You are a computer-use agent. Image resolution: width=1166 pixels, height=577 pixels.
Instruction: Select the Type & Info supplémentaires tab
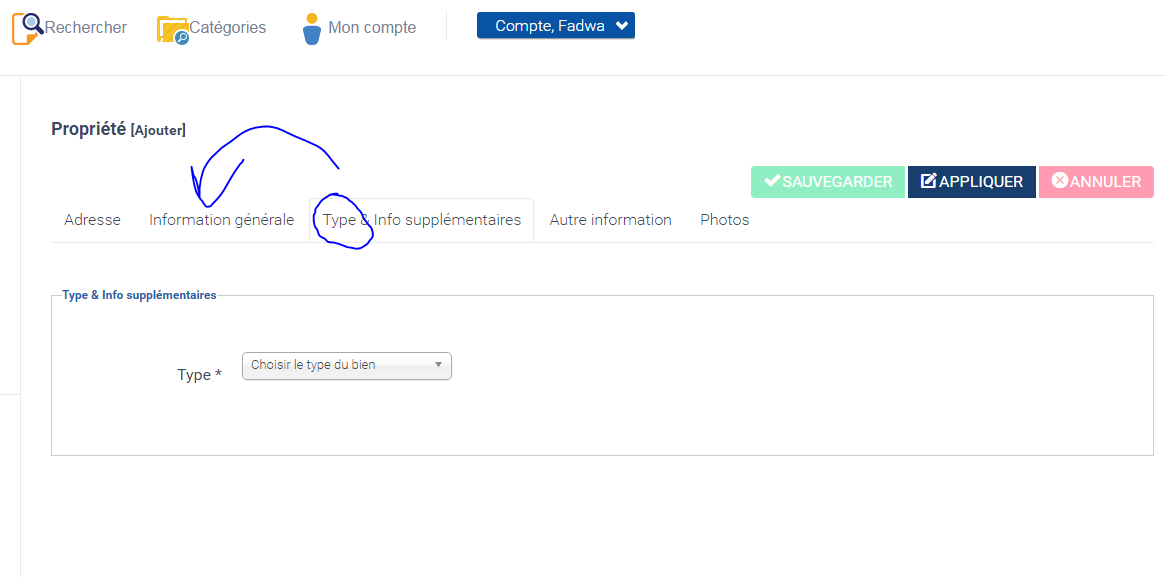click(422, 220)
